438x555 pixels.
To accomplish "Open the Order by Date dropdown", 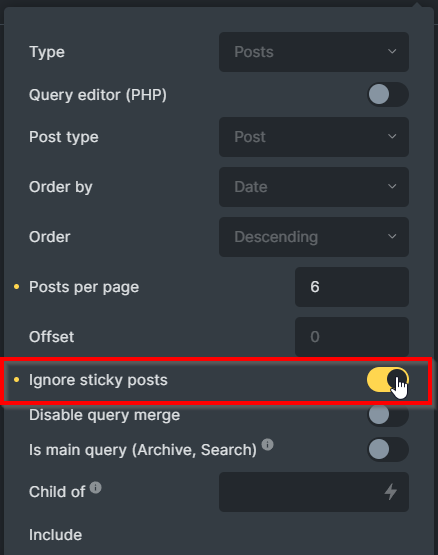I will coord(314,187).
